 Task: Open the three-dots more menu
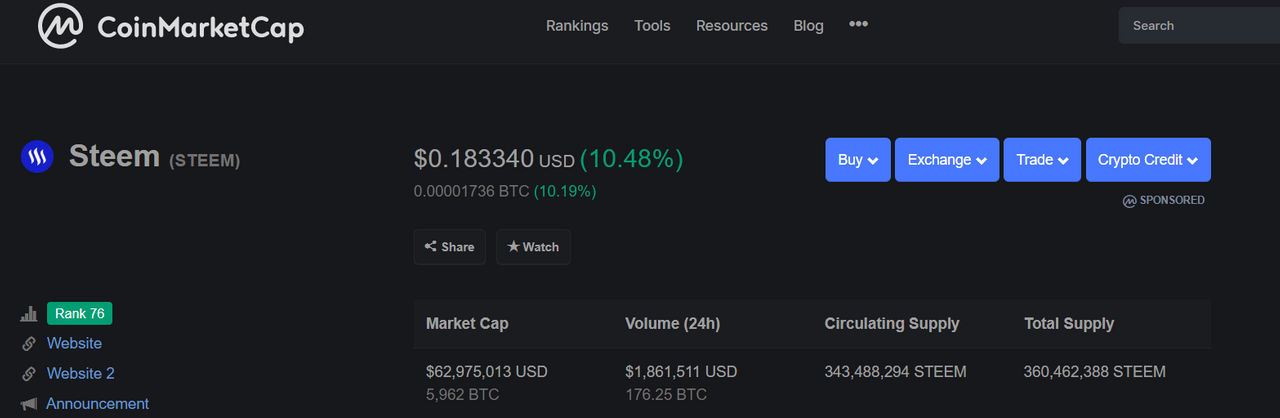(x=858, y=24)
